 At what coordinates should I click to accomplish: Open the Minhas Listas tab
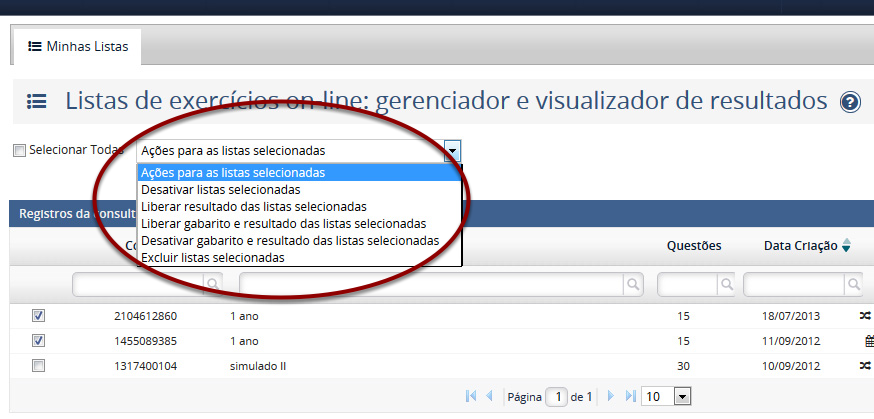coord(77,46)
